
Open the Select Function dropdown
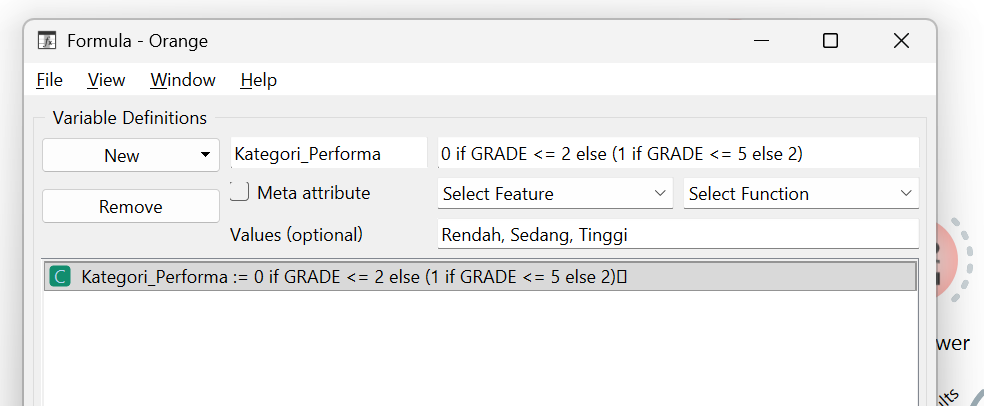click(801, 193)
